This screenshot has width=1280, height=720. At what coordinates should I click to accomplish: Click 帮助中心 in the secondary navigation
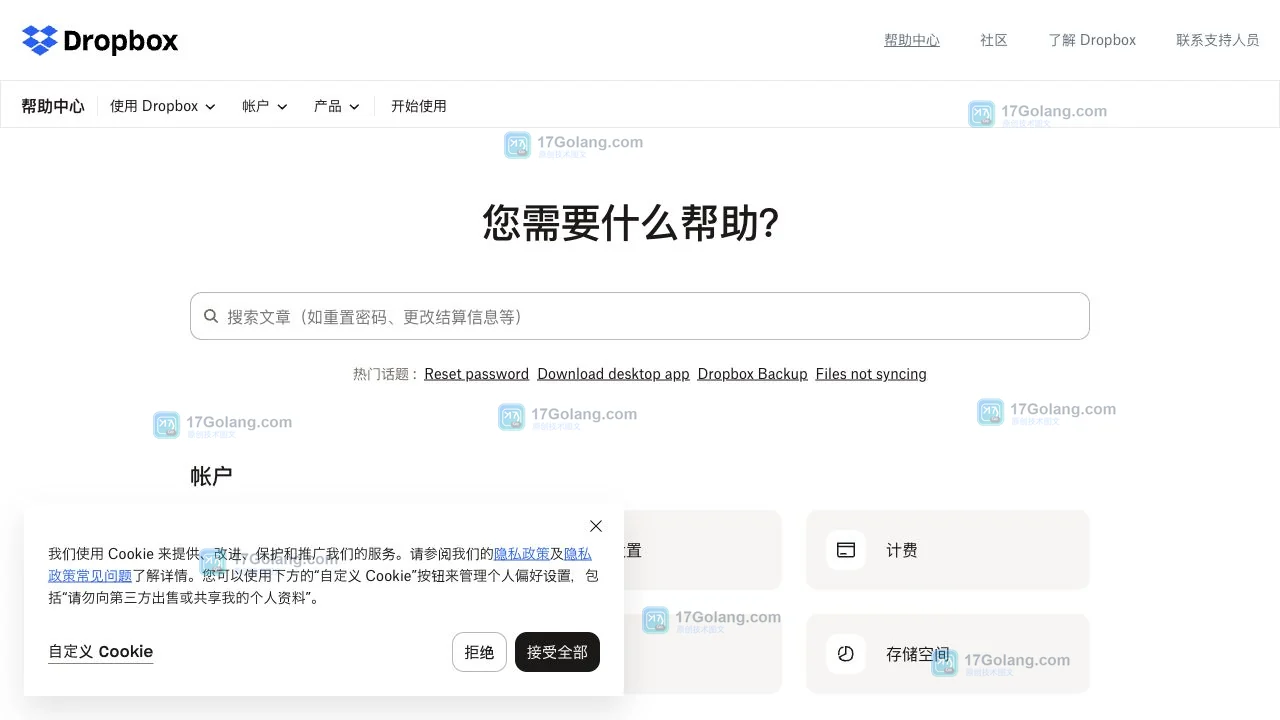click(53, 106)
